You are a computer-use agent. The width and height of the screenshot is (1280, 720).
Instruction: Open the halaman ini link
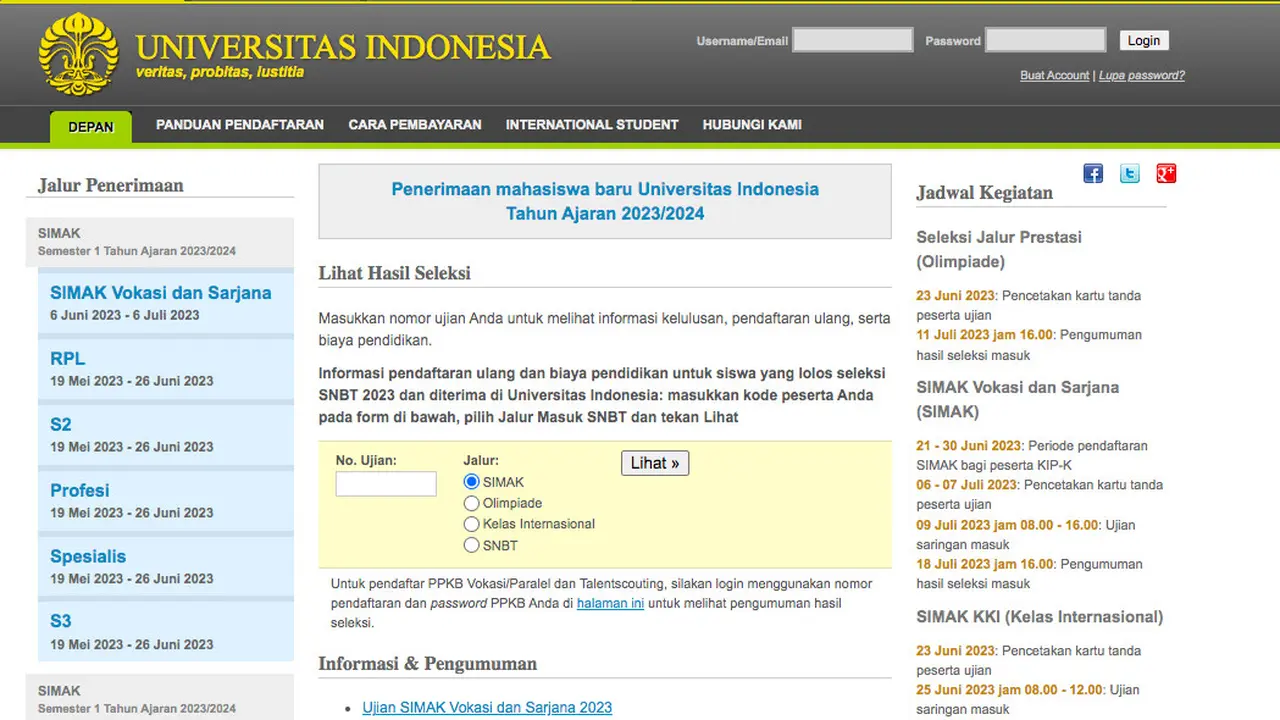[x=610, y=603]
